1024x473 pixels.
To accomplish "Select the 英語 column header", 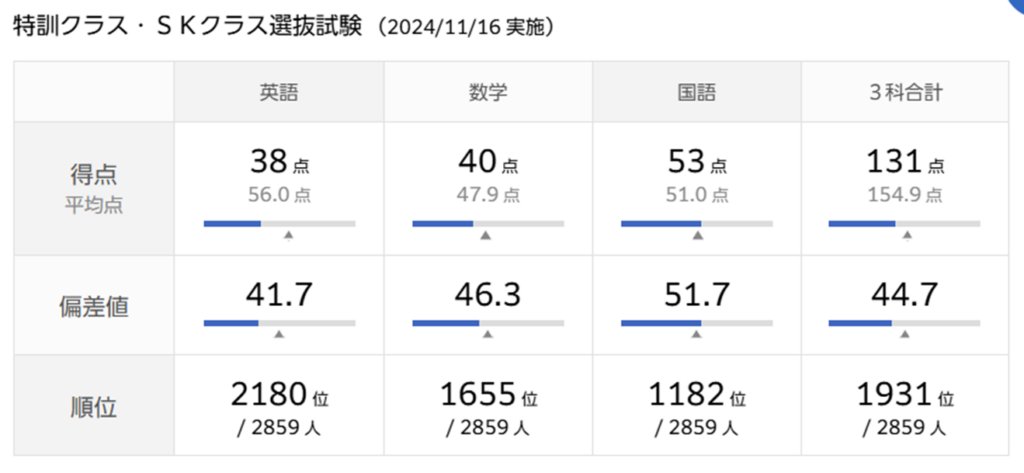I will (x=279, y=93).
